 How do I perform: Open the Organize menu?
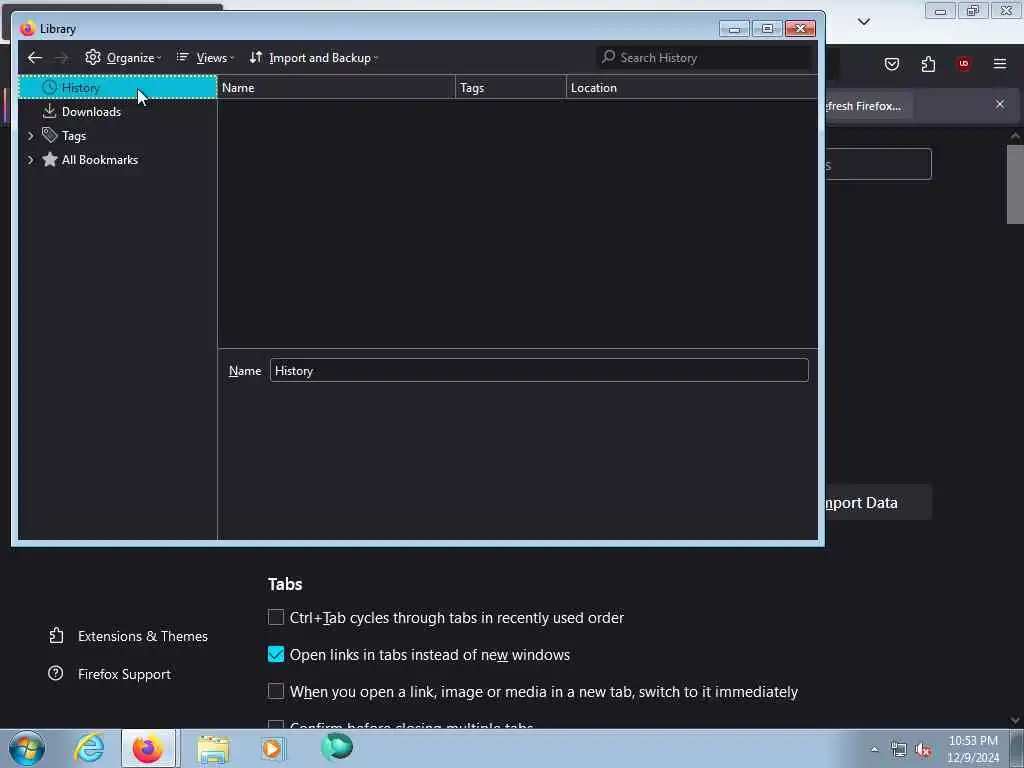123,57
